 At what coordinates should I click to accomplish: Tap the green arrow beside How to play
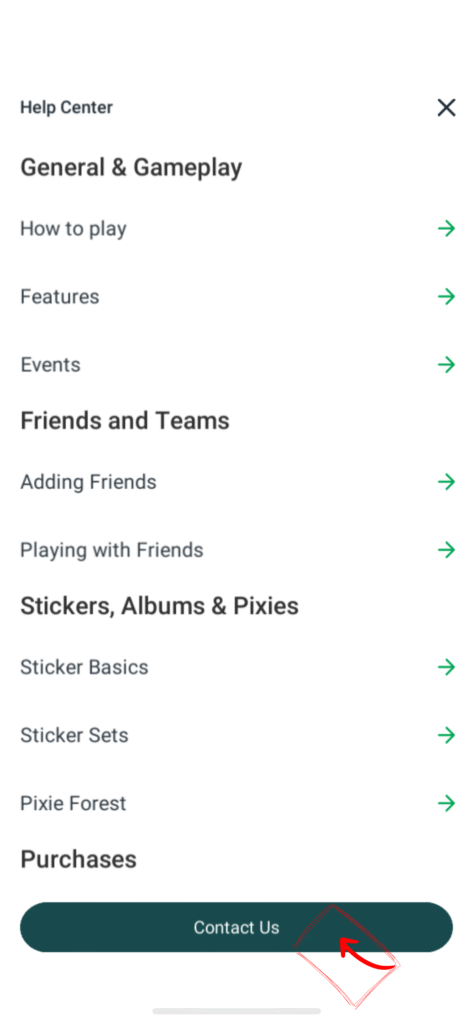[x=446, y=229]
